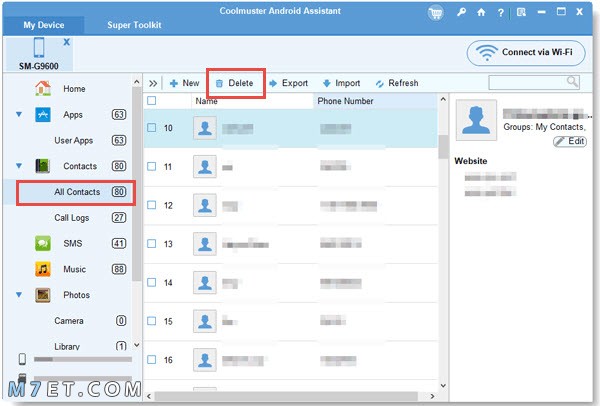The height and width of the screenshot is (406, 600).
Task: Click into the contacts search field
Action: tap(527, 82)
